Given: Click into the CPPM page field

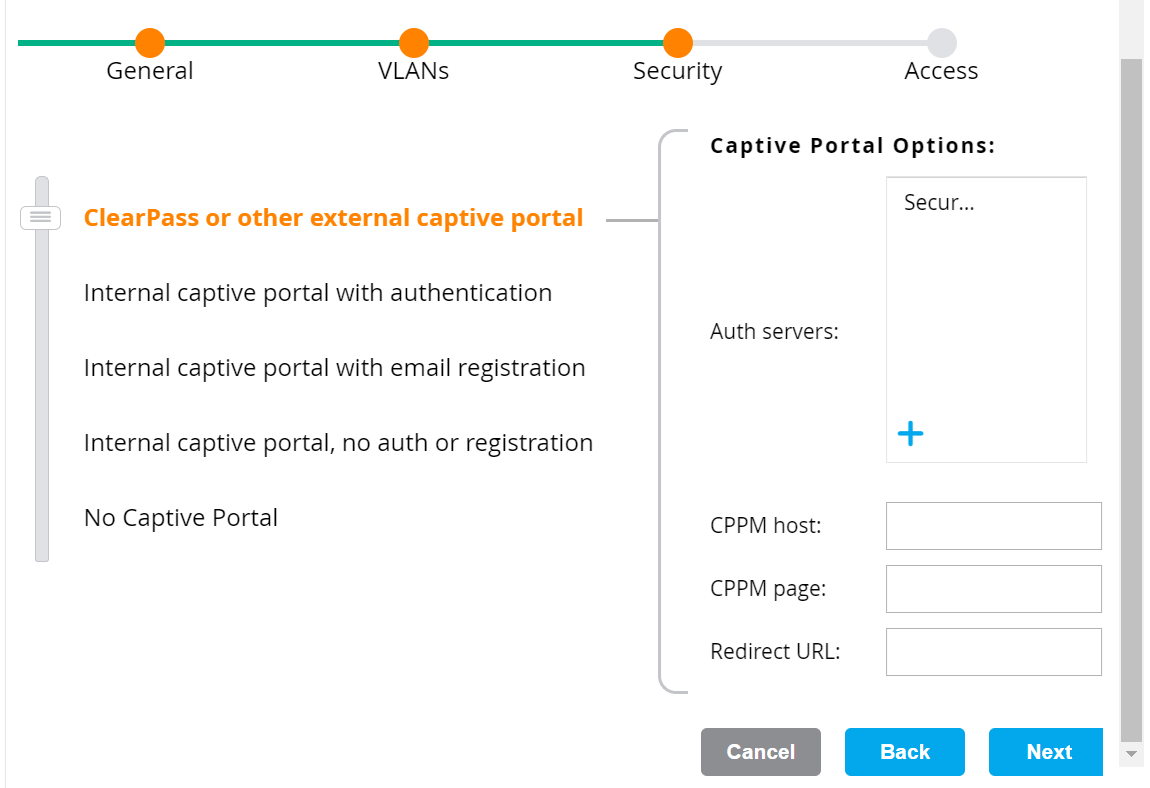Looking at the screenshot, I should coord(993,589).
